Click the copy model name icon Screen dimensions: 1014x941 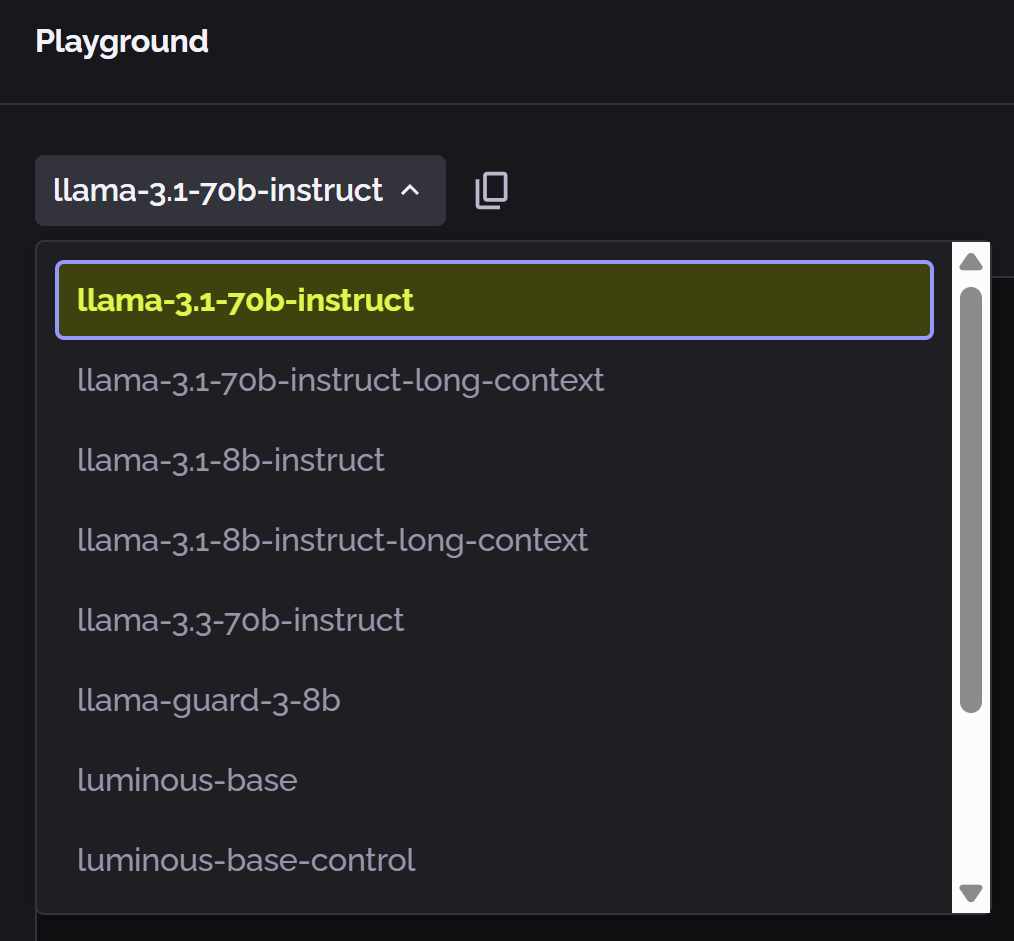pyautogui.click(x=491, y=190)
